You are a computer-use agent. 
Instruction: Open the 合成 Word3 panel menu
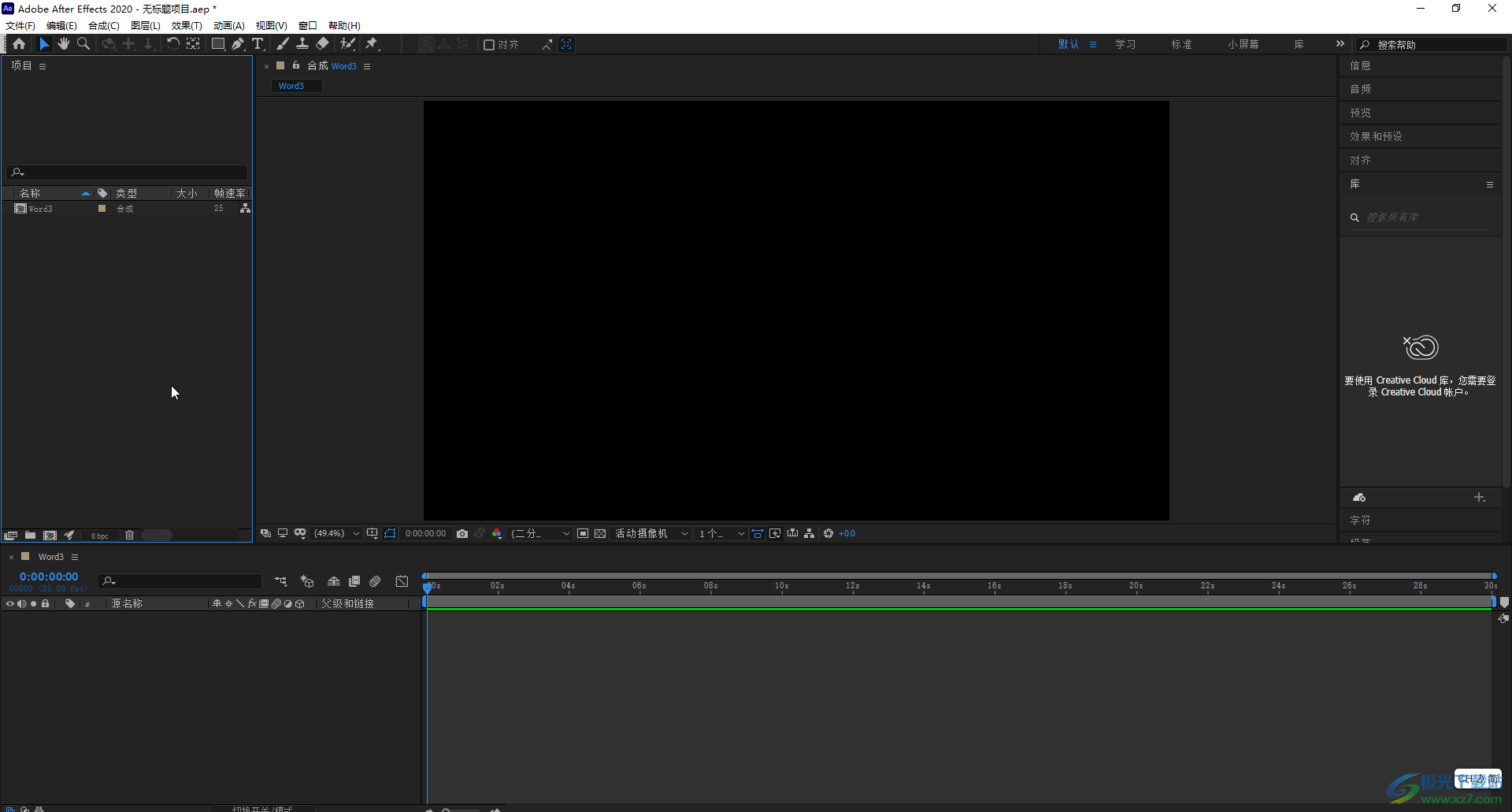point(367,66)
